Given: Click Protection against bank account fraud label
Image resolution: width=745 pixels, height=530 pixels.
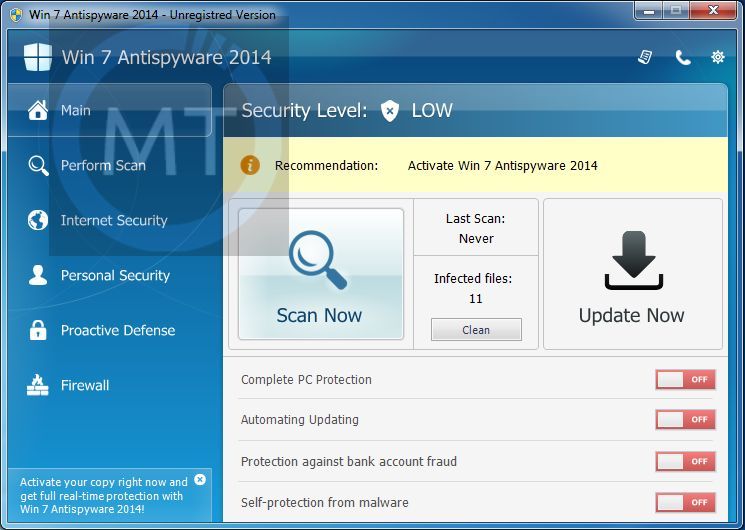Looking at the screenshot, I should coord(349,461).
